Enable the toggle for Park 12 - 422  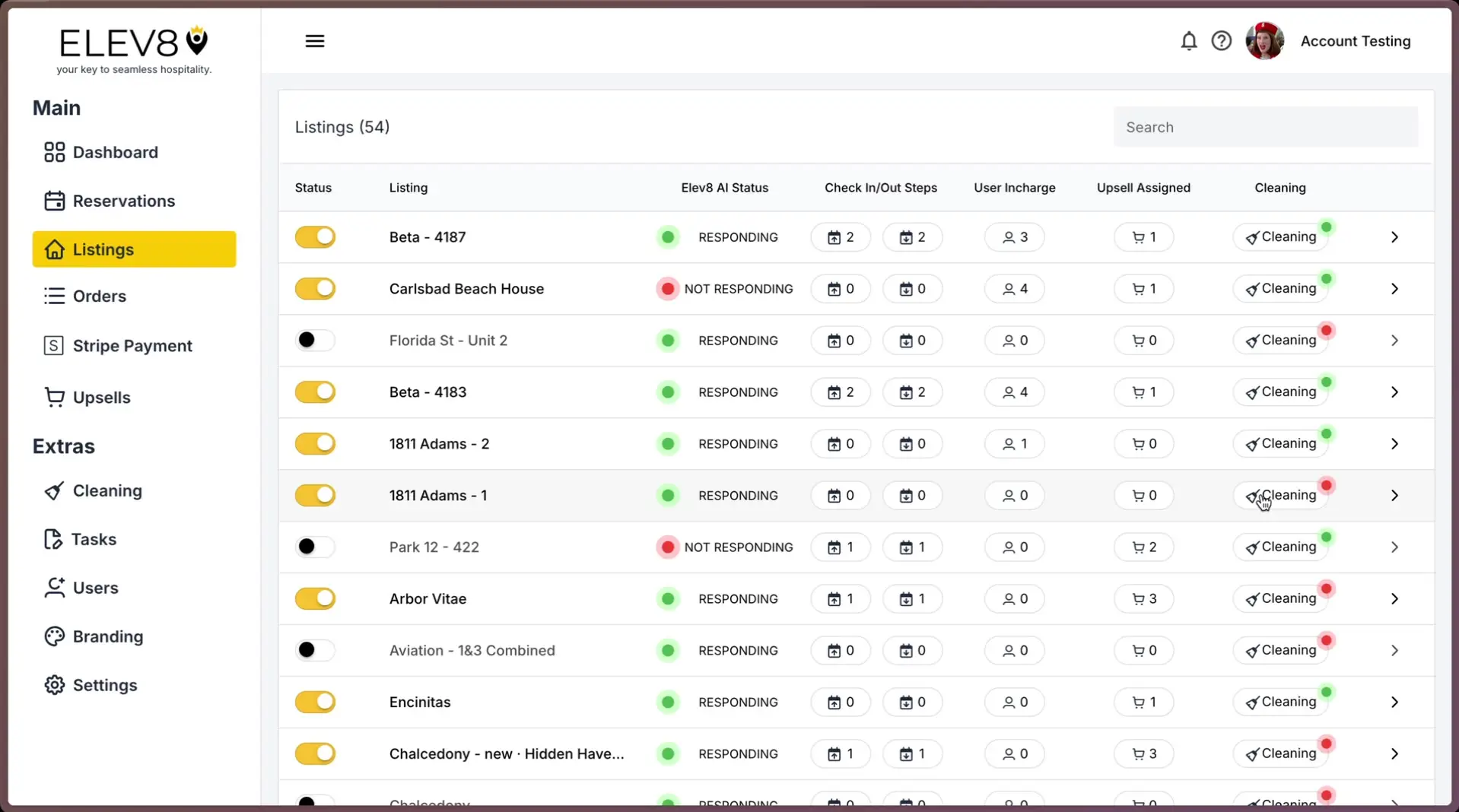pyautogui.click(x=315, y=547)
